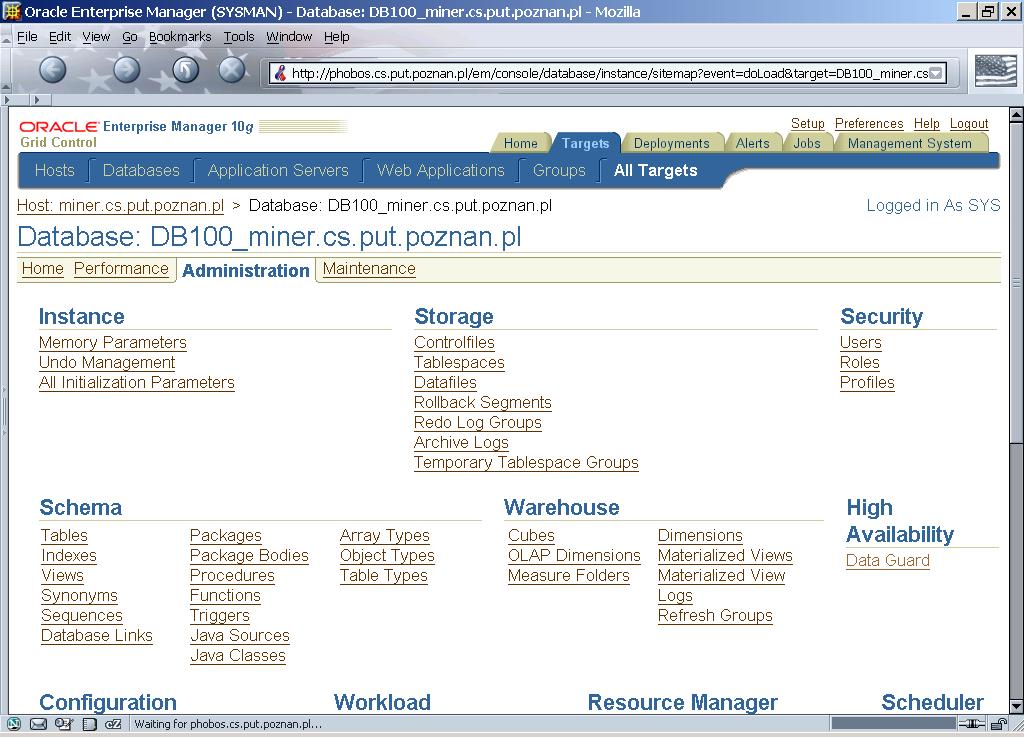Click the URL address field
This screenshot has height=737, width=1024.
coord(609,73)
